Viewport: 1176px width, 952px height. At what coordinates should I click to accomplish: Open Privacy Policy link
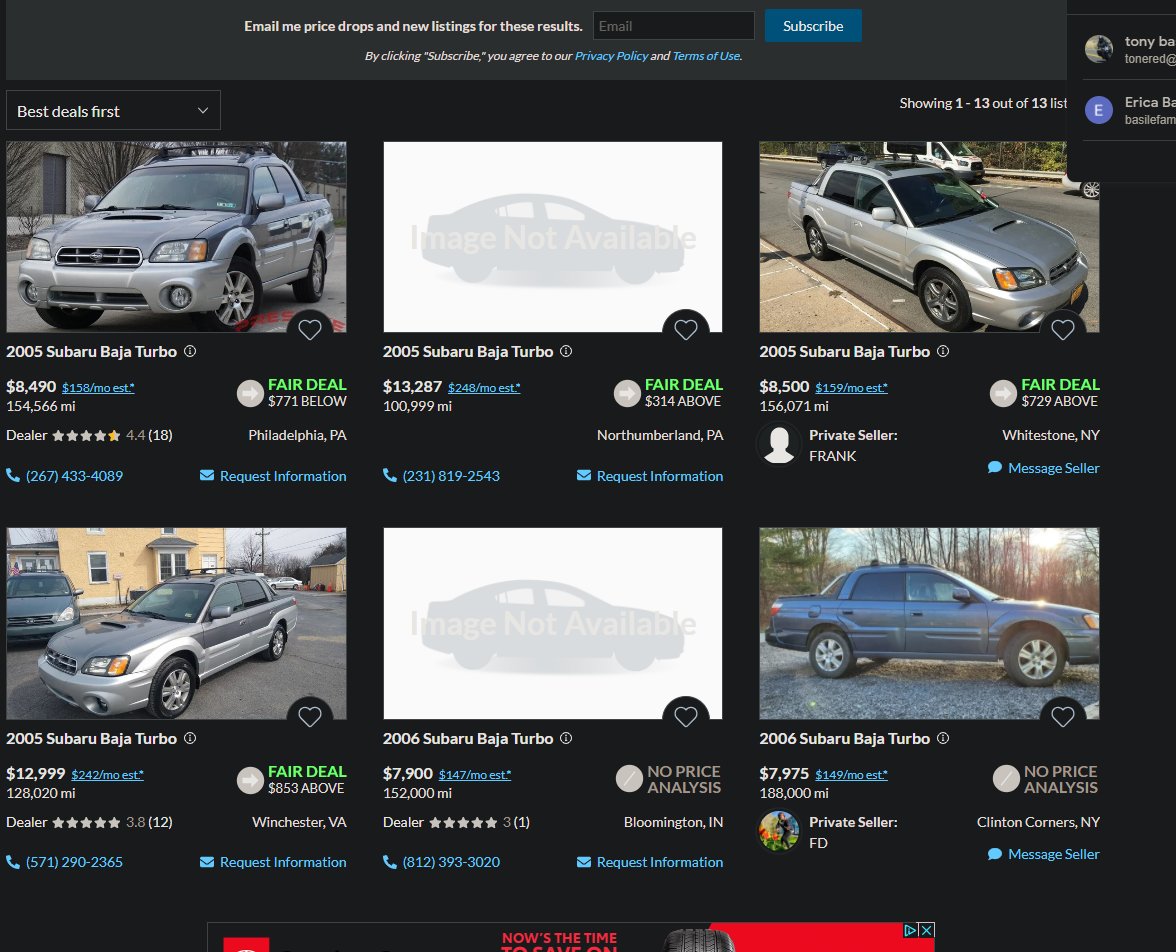[611, 56]
